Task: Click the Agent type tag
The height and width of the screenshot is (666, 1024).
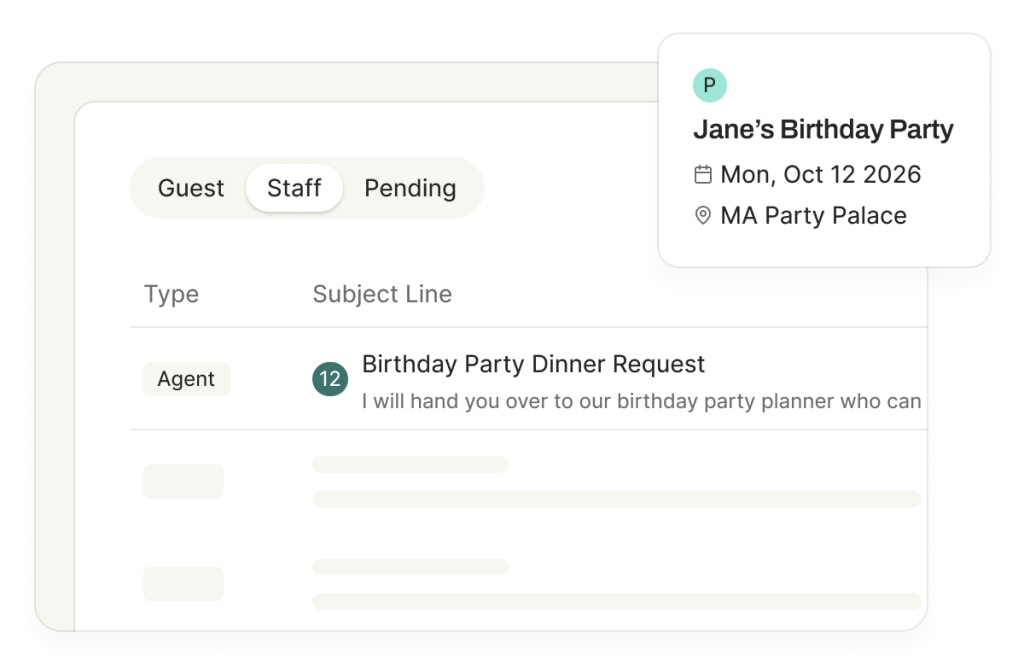Action: (x=186, y=379)
